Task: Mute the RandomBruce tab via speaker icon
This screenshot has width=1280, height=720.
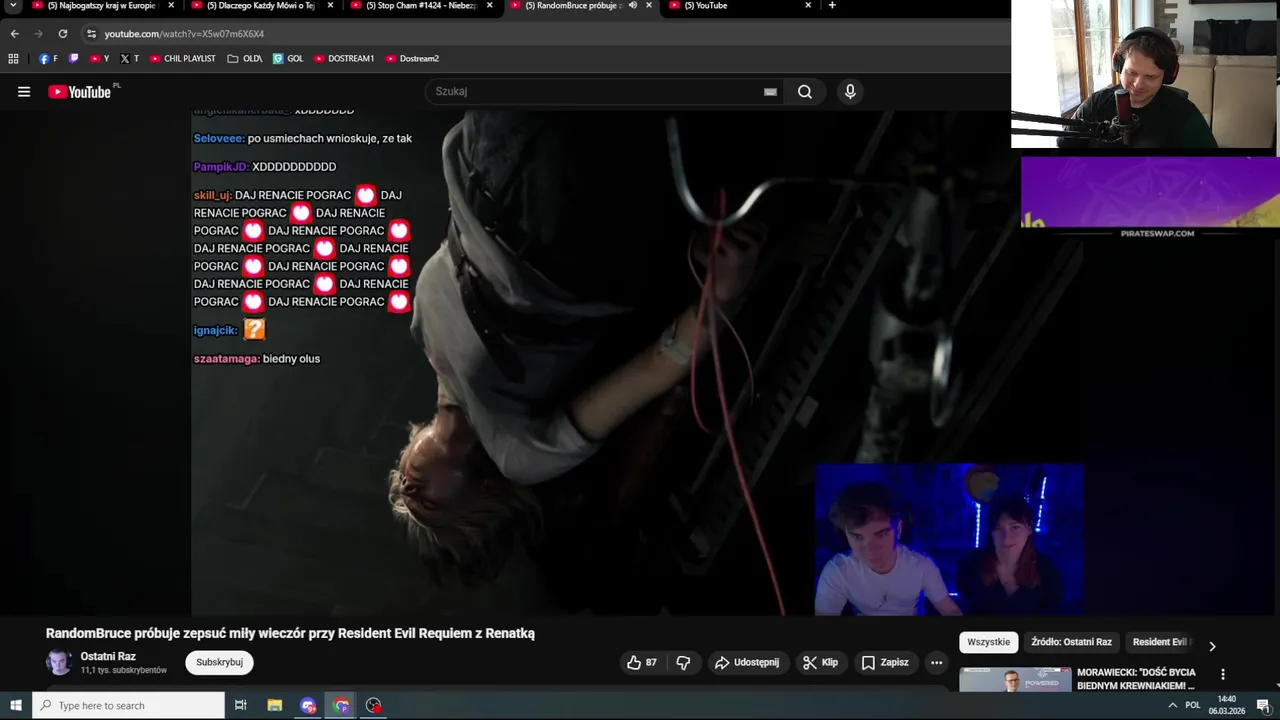Action: pyautogui.click(x=632, y=6)
